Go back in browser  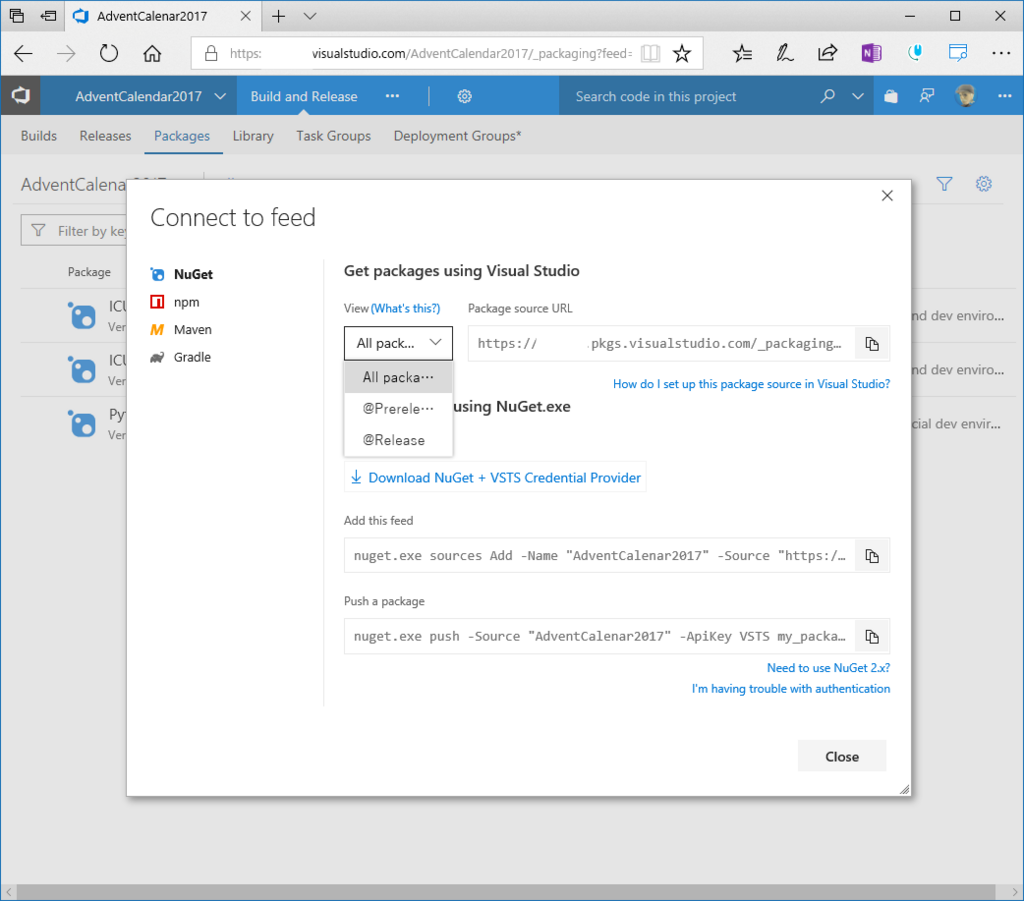point(24,53)
